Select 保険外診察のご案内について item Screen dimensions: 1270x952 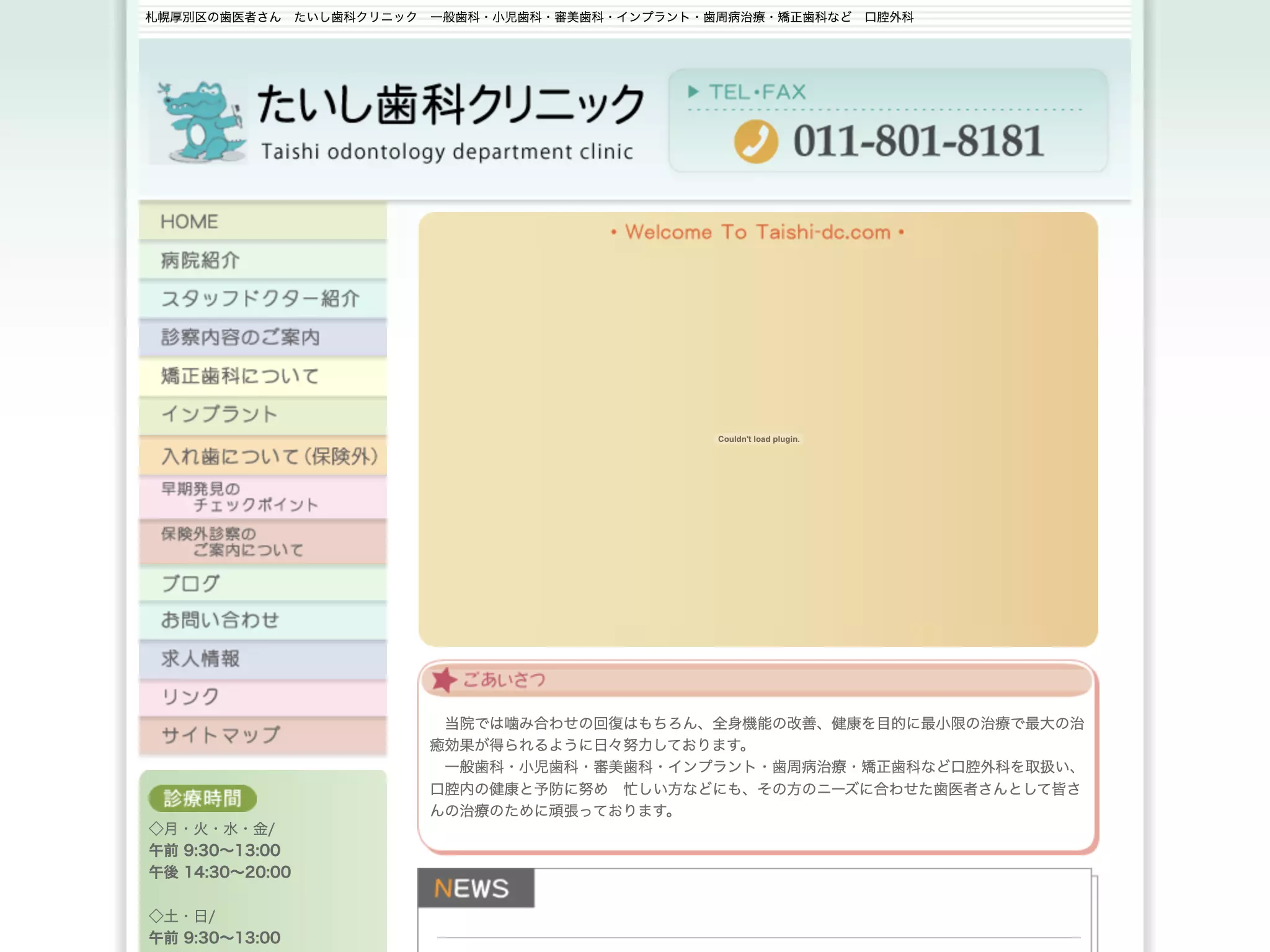pos(263,542)
